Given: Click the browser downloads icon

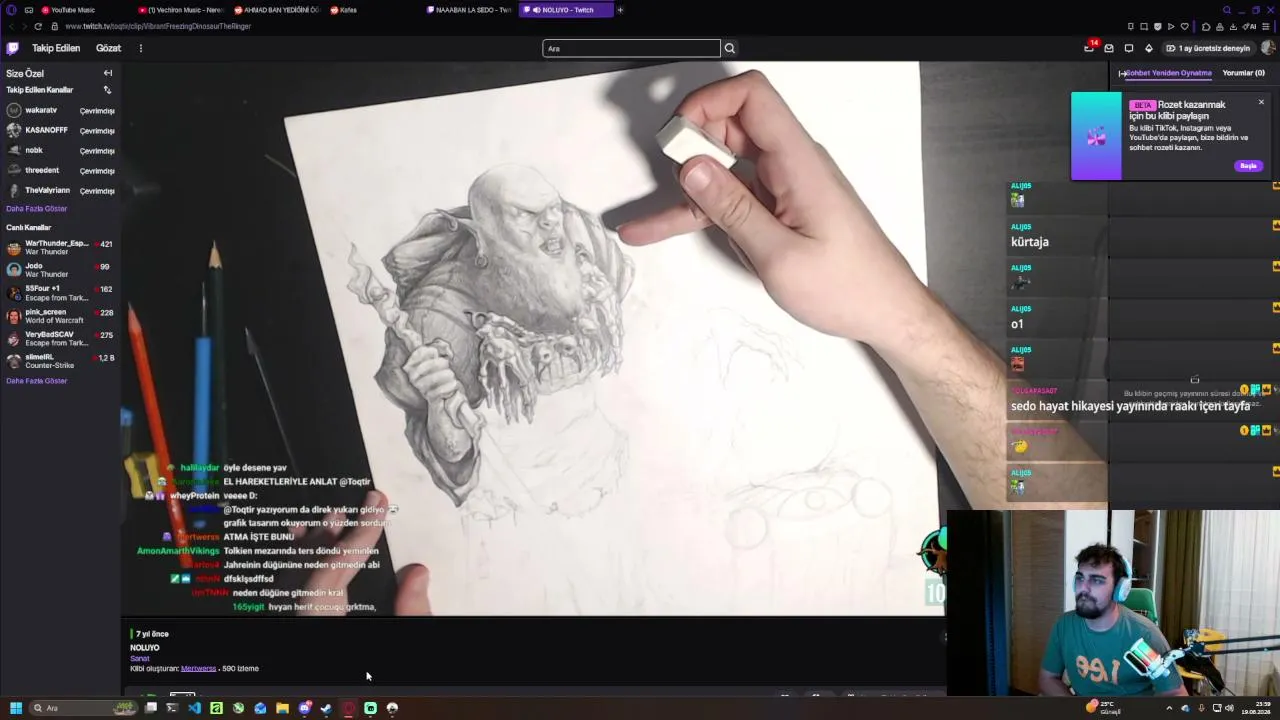Looking at the screenshot, I should click(x=1233, y=26).
